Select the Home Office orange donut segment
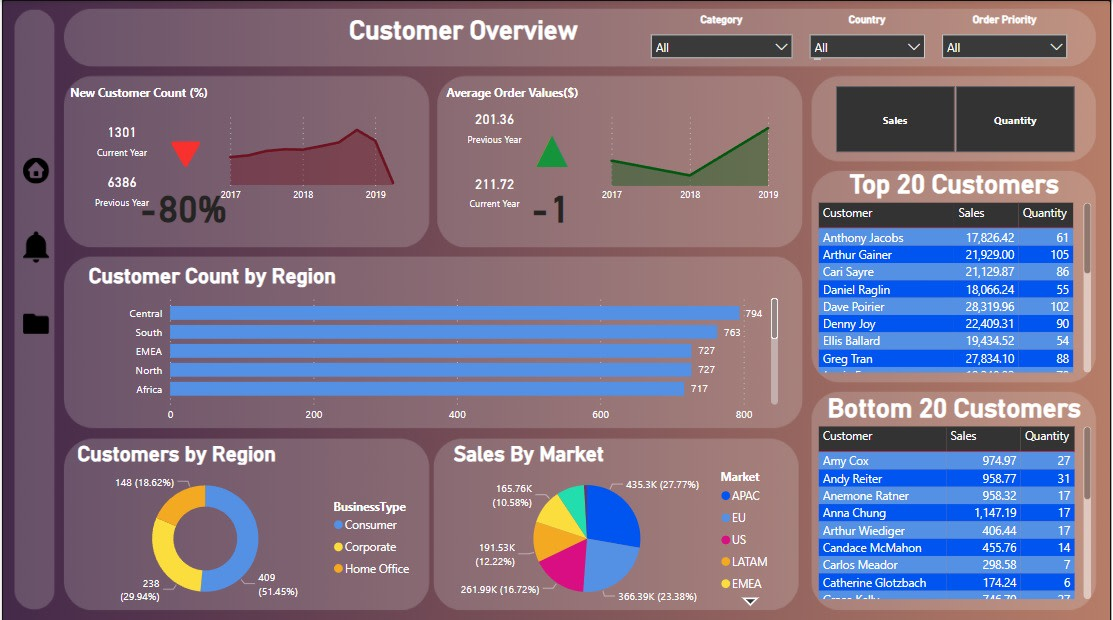The height and width of the screenshot is (620, 1113). click(x=178, y=501)
